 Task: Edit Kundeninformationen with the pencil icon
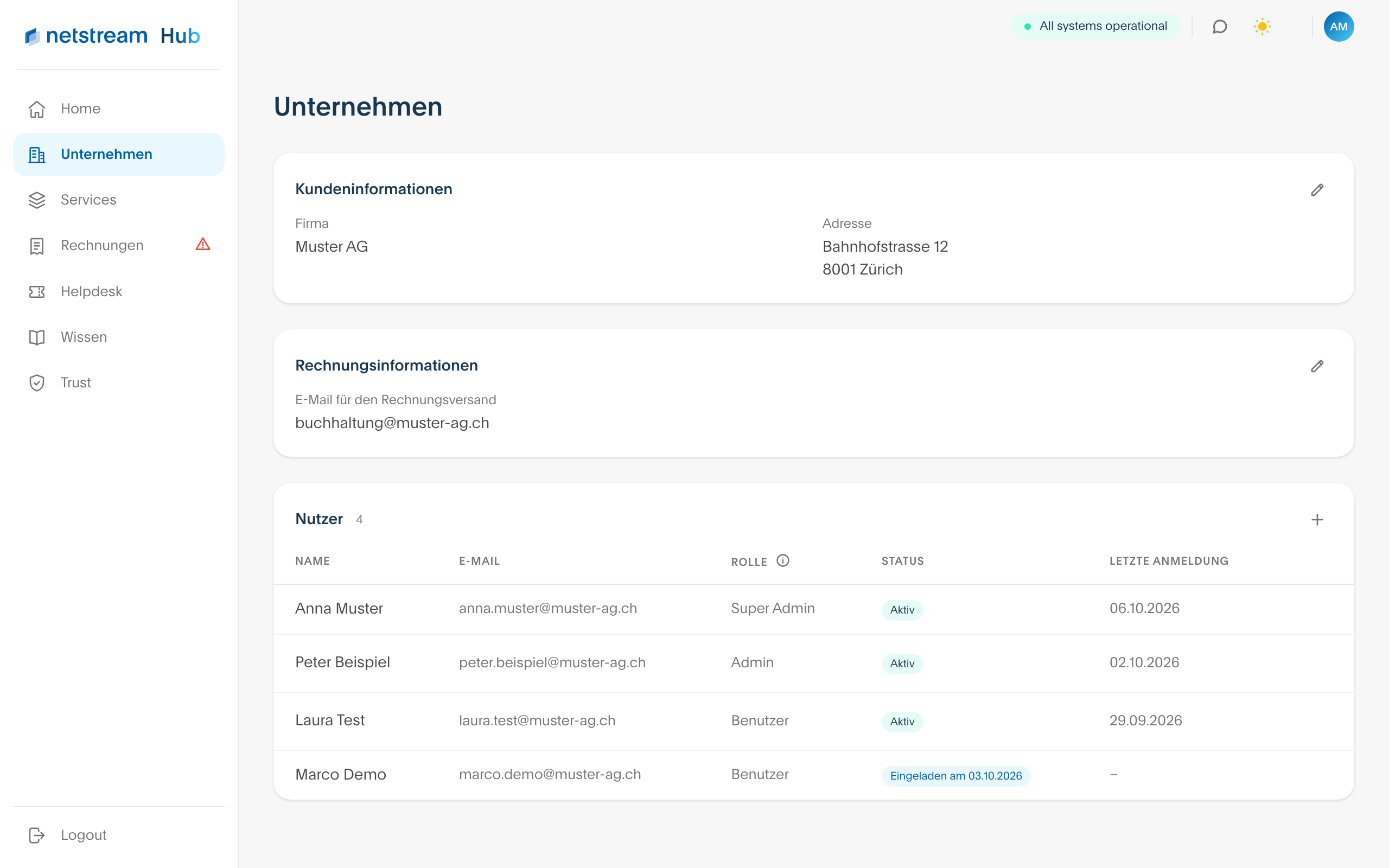coord(1317,189)
